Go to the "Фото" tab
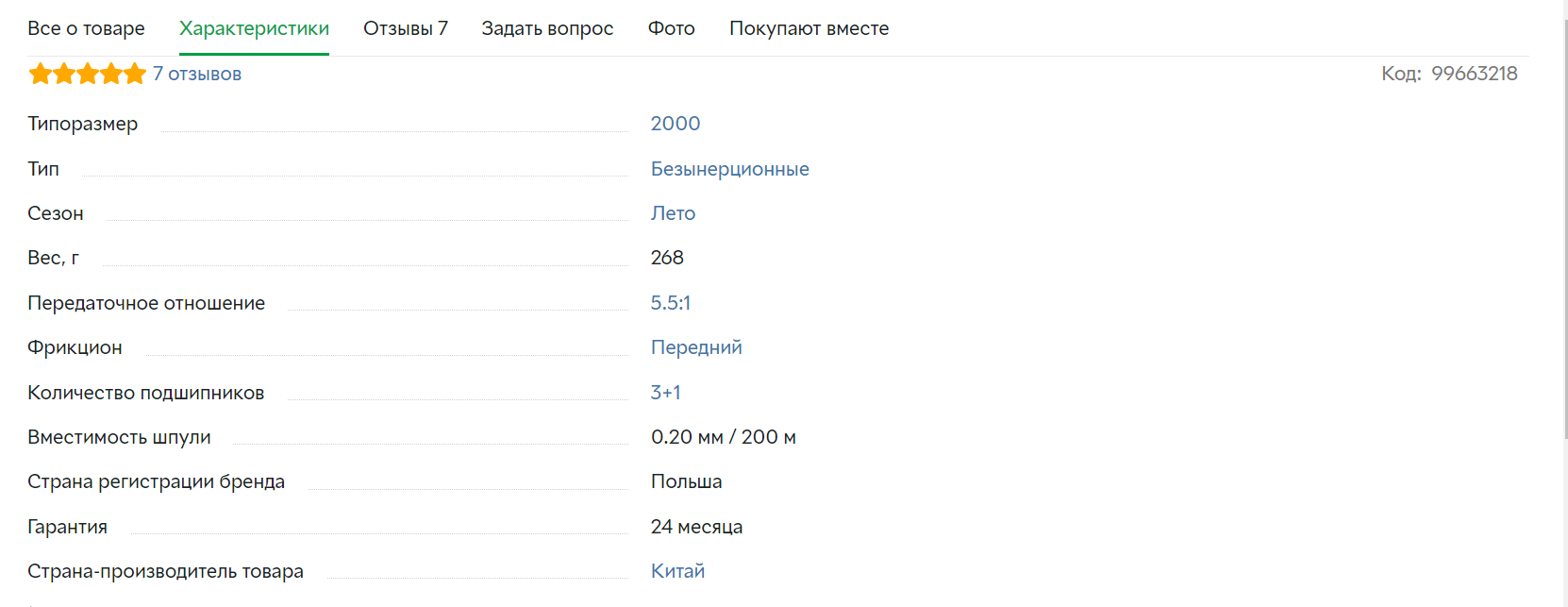The width and height of the screenshot is (1568, 607). (672, 28)
